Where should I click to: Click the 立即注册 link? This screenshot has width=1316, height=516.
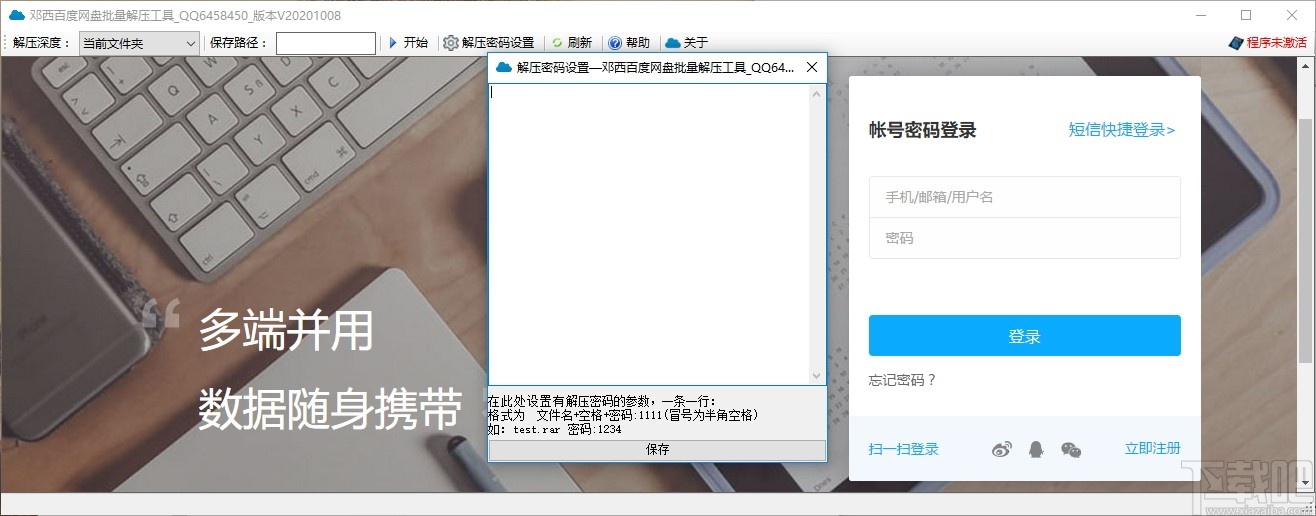(1152, 448)
